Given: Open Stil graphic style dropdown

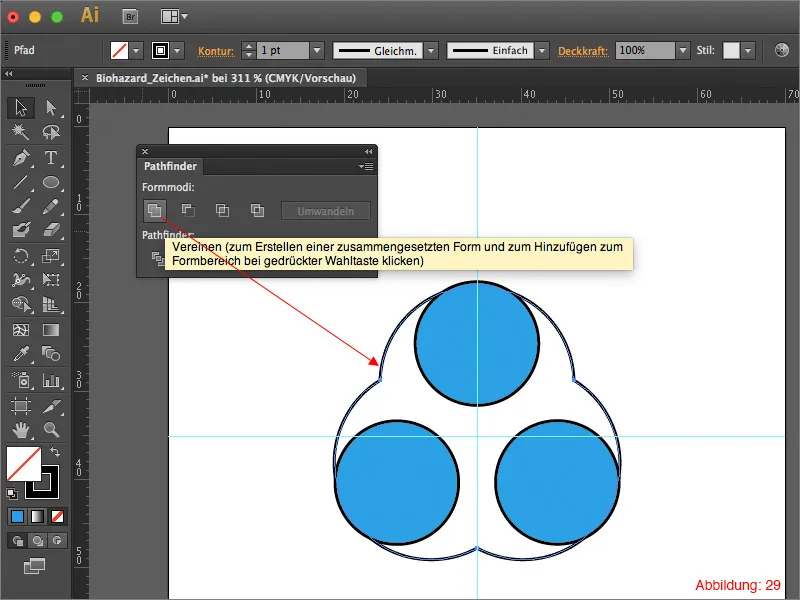Looking at the screenshot, I should 748,51.
